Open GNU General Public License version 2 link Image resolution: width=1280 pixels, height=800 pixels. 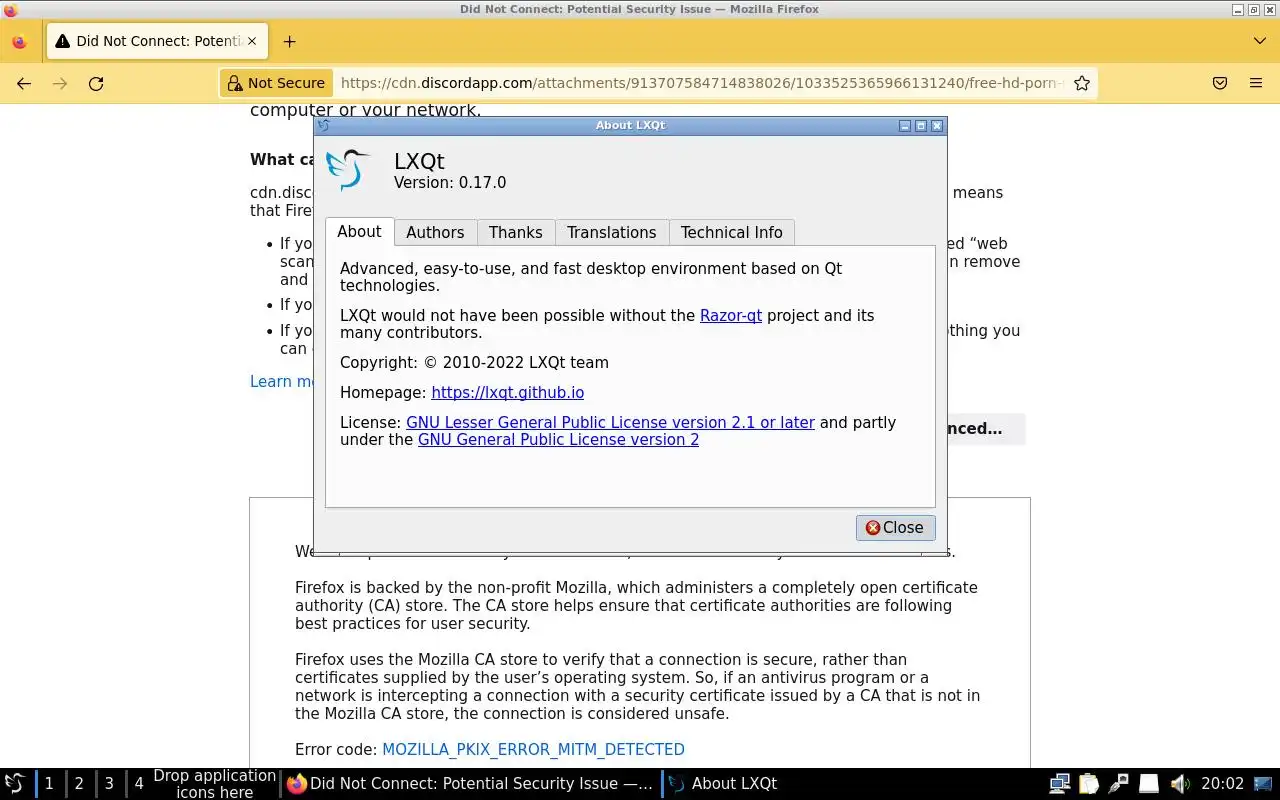pos(558,439)
